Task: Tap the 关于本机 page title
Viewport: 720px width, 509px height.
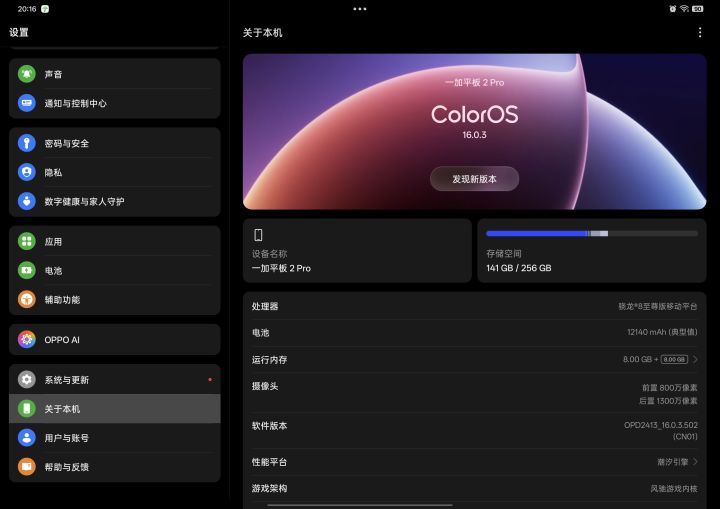Action: coord(262,33)
